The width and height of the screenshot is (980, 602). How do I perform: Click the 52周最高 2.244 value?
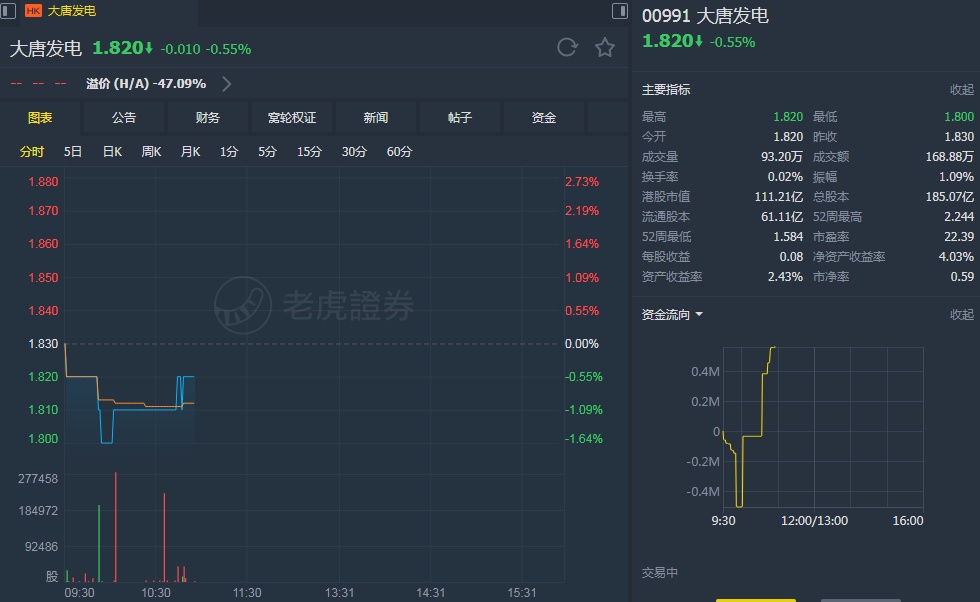(x=959, y=217)
